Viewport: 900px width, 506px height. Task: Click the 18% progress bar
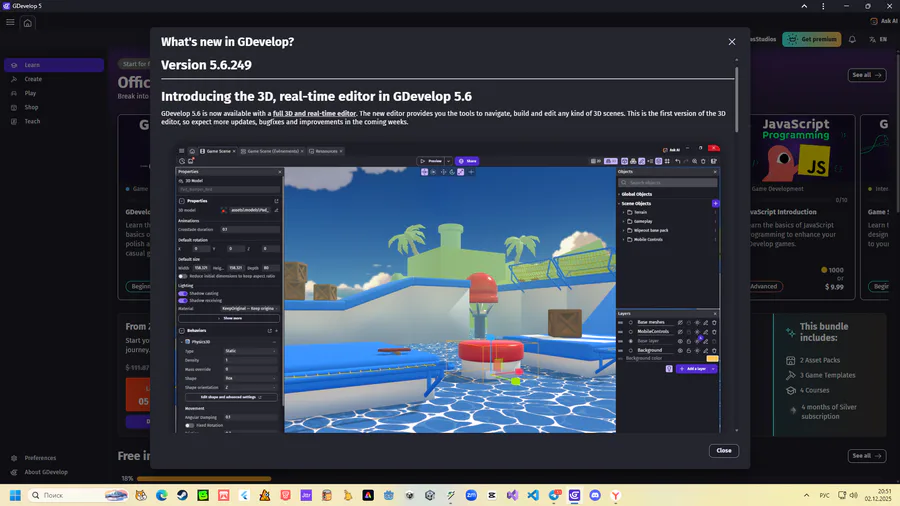point(204,478)
